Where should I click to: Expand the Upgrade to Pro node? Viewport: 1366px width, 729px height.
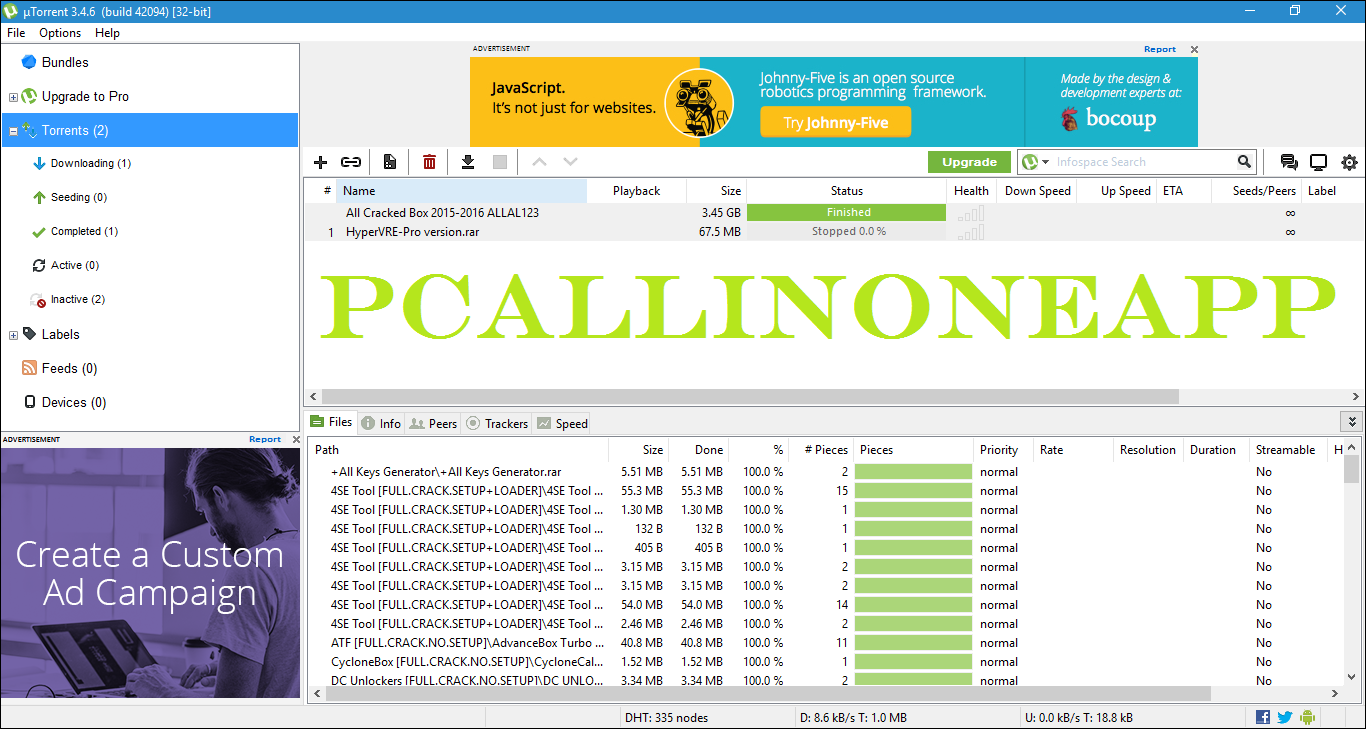click(x=13, y=97)
